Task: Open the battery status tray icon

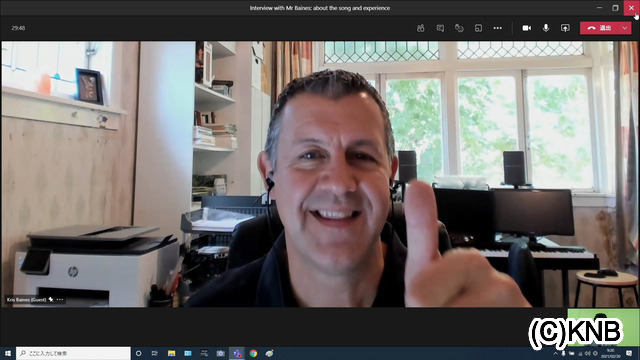Action: click(x=571, y=353)
